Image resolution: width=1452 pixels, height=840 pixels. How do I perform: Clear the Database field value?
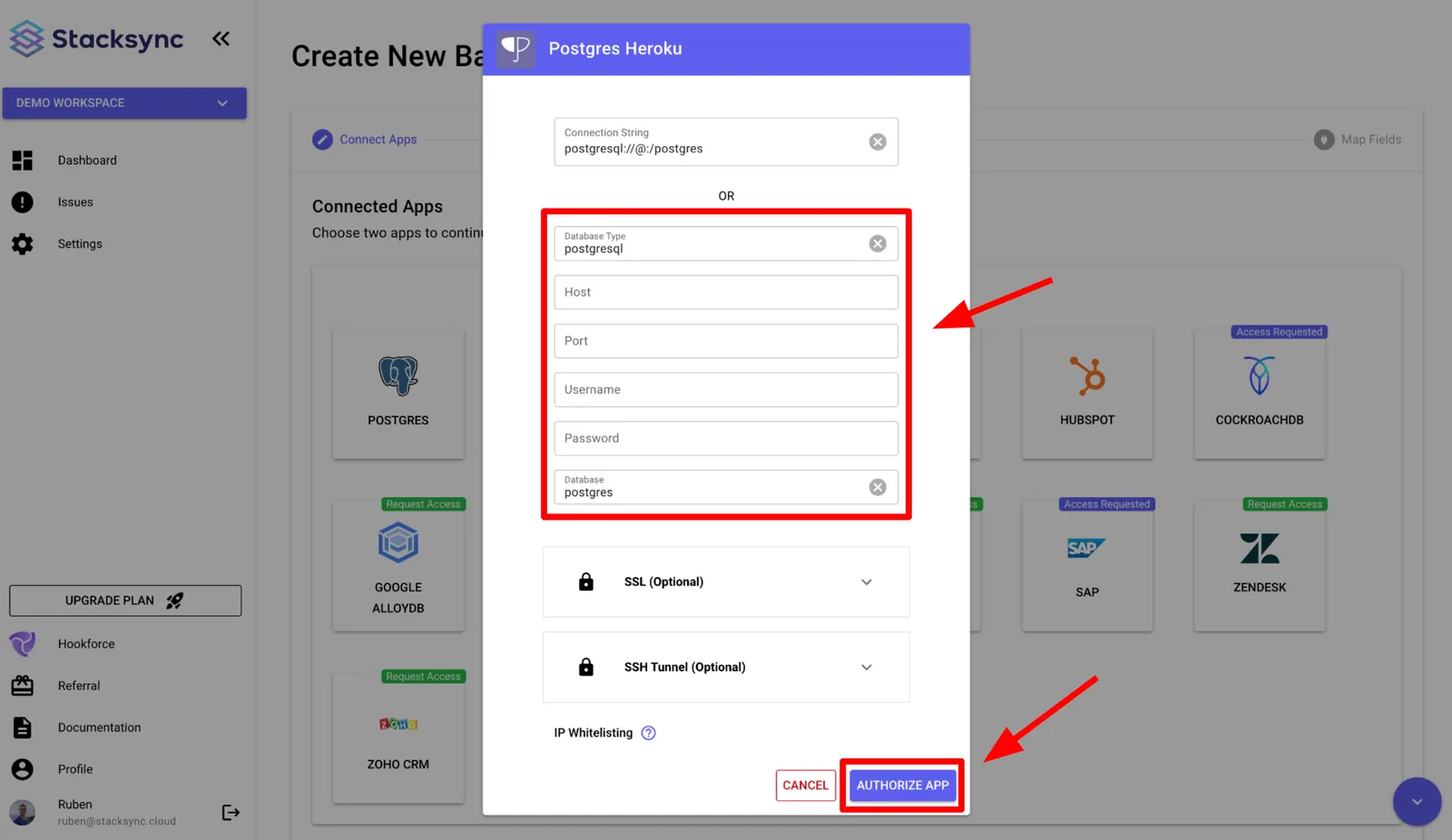point(878,487)
